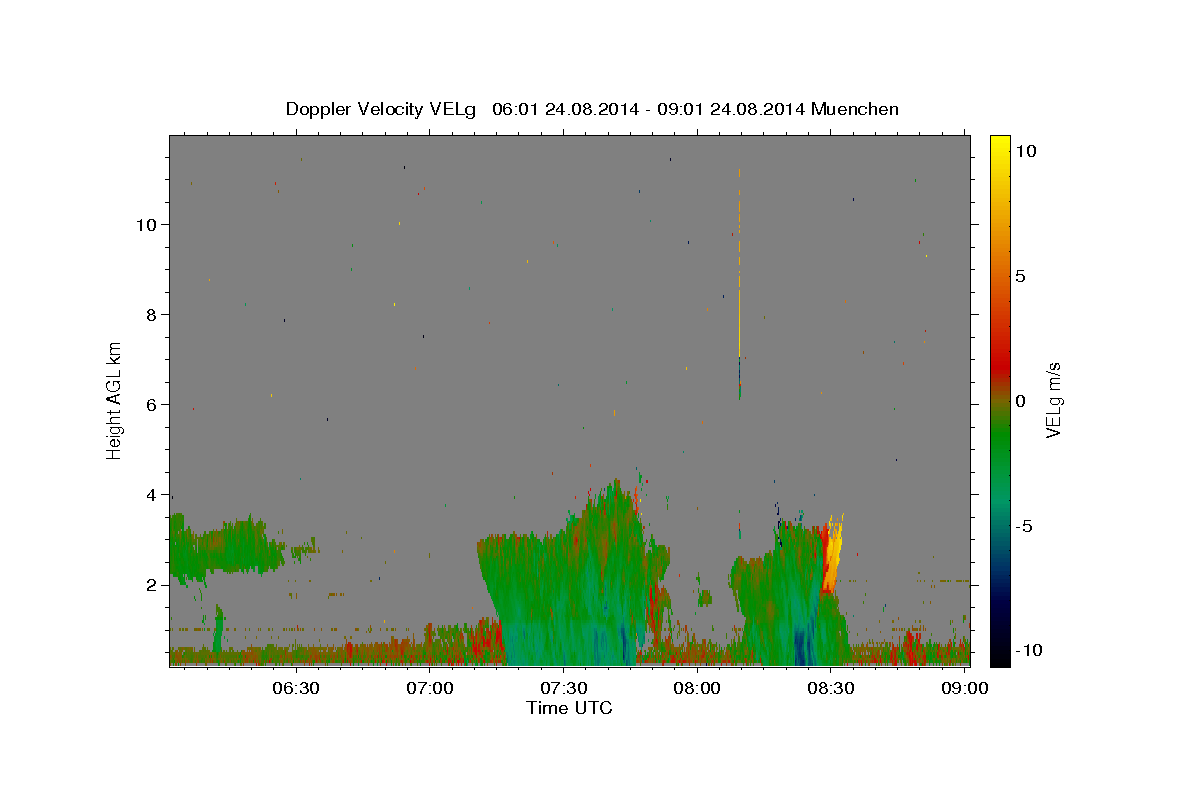Screen dimensions: 1200x800
Task: Click the 08:00 time tick label
Action: [x=697, y=688]
